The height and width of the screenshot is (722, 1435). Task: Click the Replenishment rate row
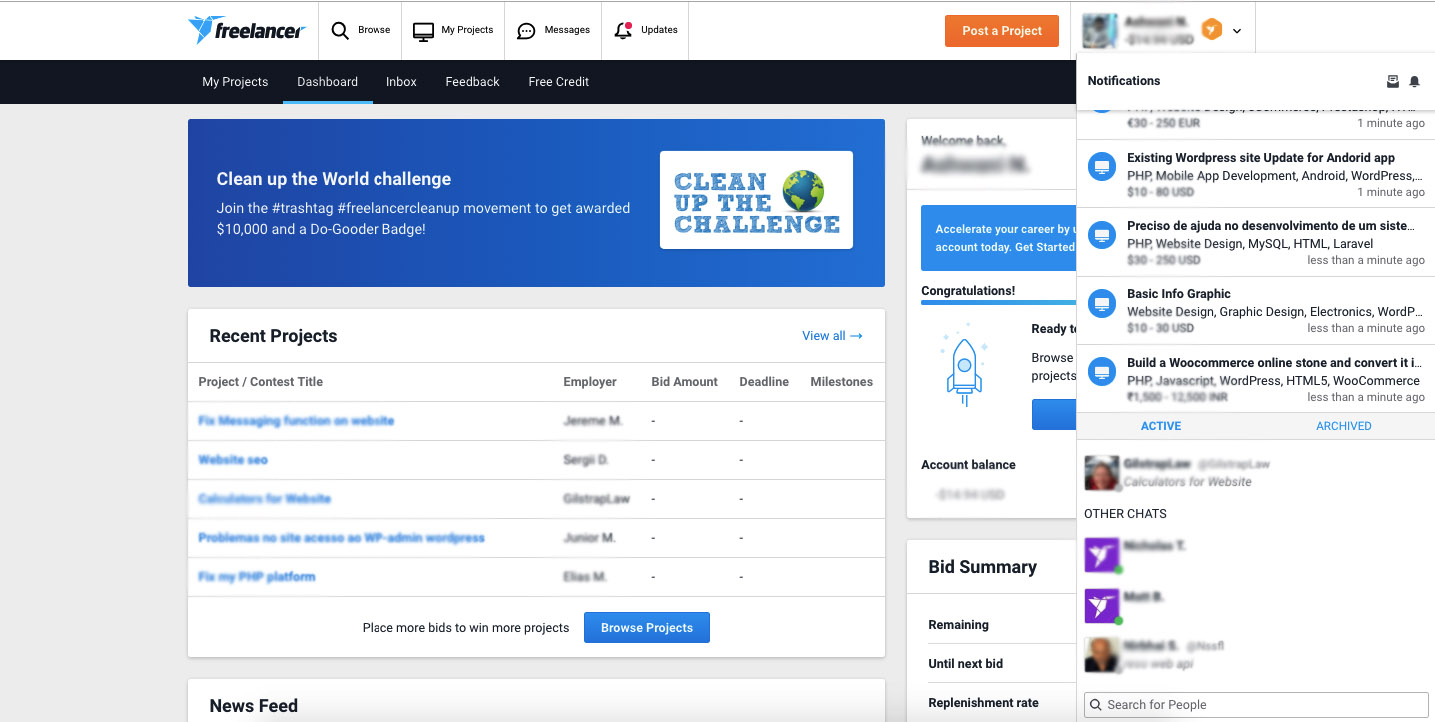pyautogui.click(x=1001, y=703)
